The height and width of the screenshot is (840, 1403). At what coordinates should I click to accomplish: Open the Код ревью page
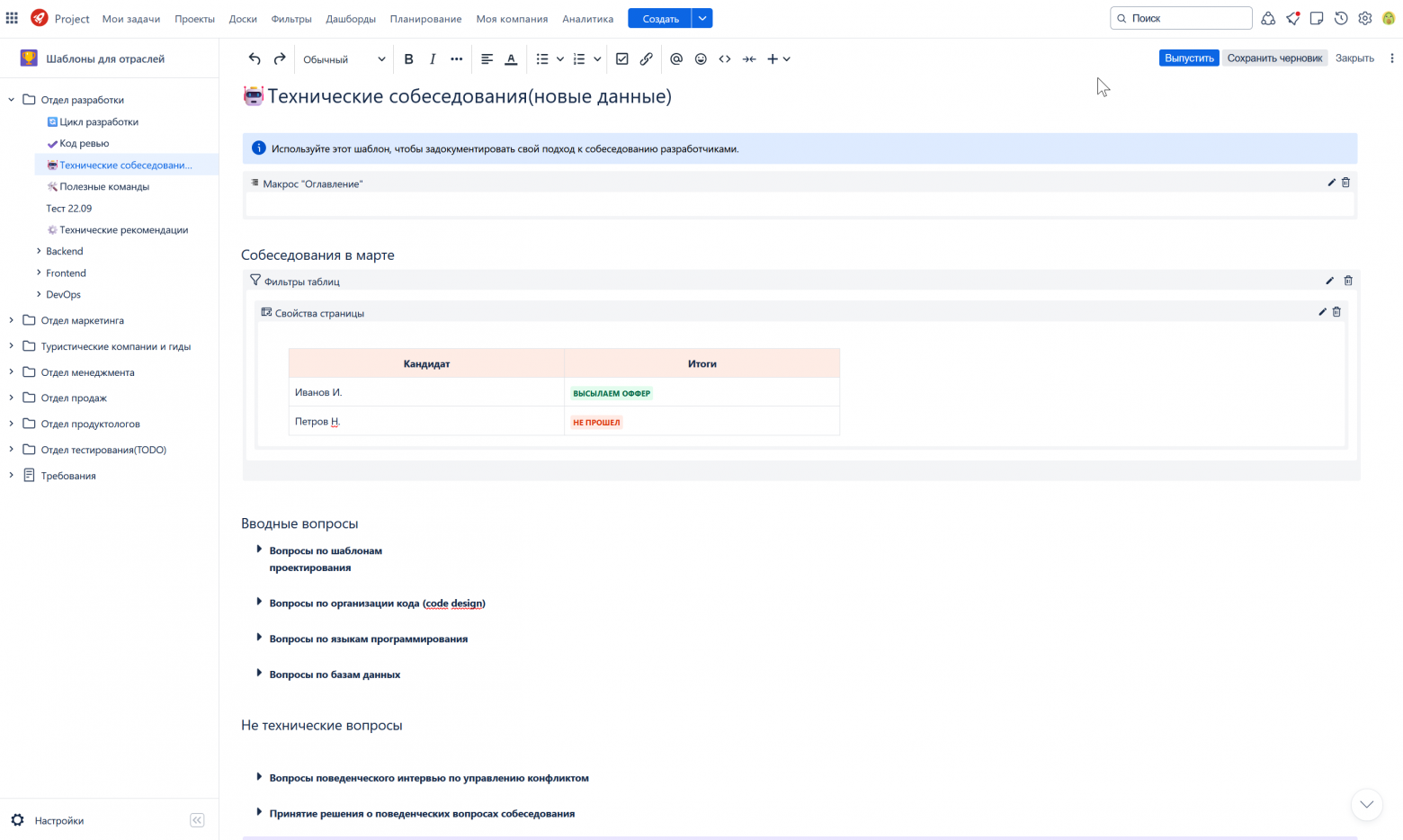85,143
